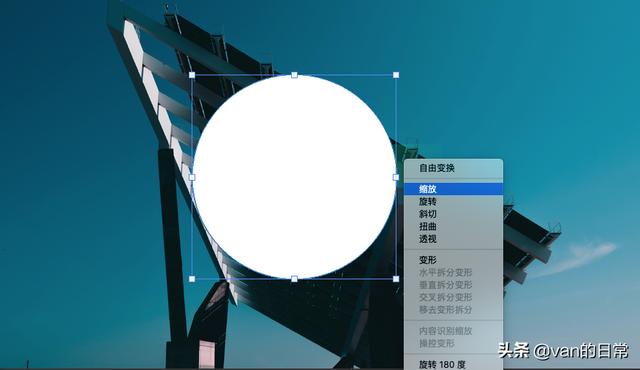Select the highlighted 缩放 menu entry
This screenshot has height=370, width=640.
pos(453,189)
